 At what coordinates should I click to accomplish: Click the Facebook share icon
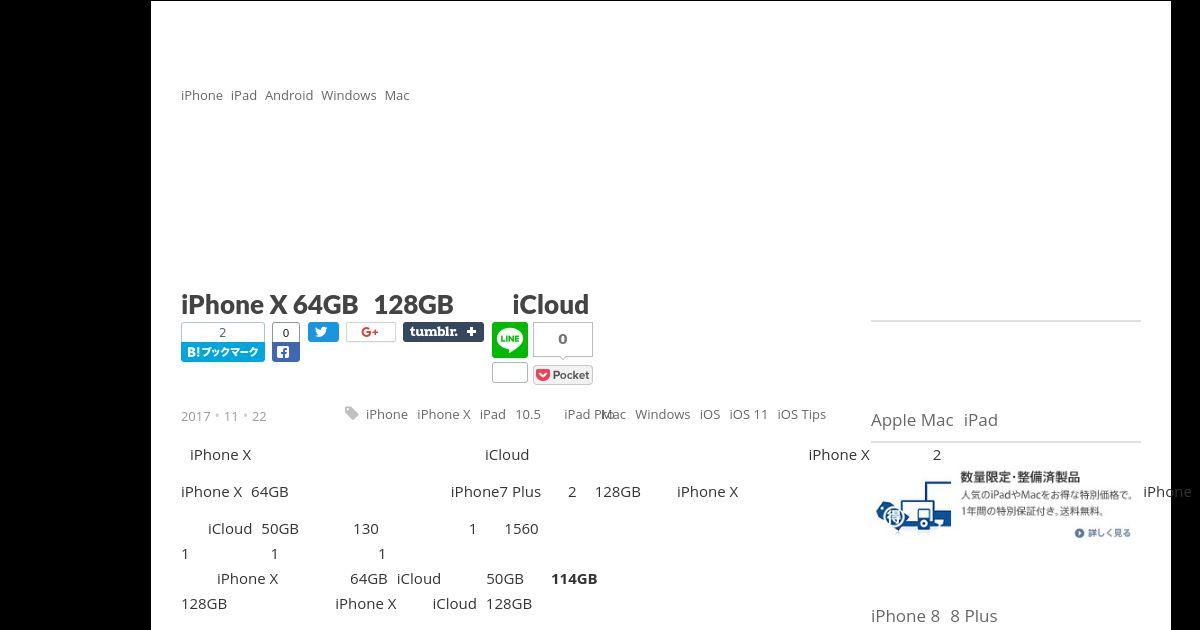coord(285,352)
